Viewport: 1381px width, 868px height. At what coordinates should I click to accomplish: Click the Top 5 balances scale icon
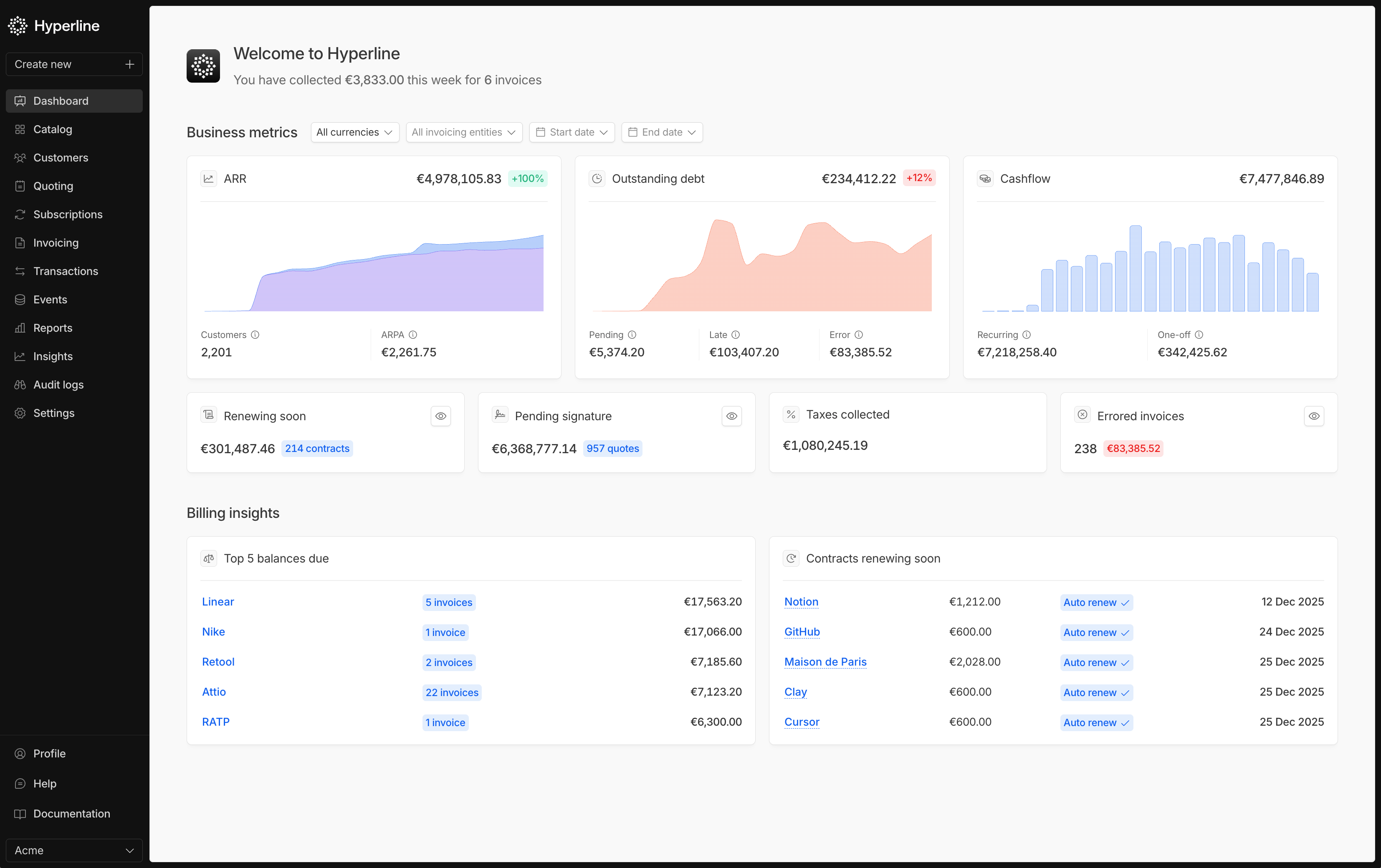pyautogui.click(x=209, y=558)
